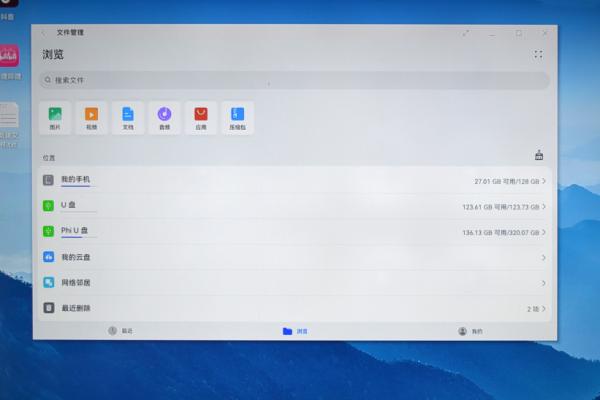Expand 我的手机 storage chevron

pyautogui.click(x=544, y=181)
